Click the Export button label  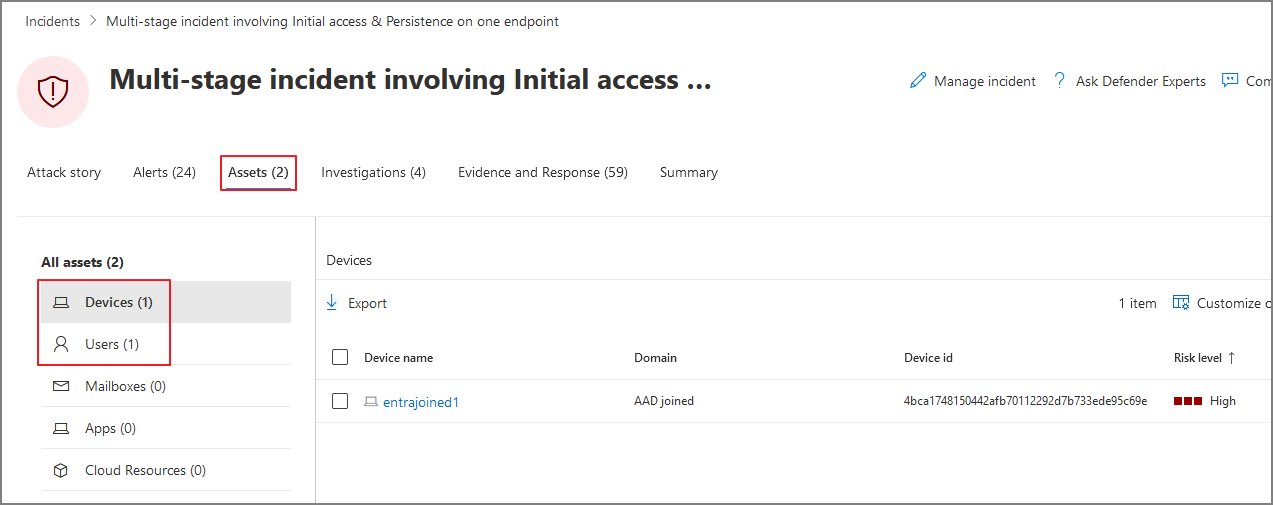(x=367, y=303)
